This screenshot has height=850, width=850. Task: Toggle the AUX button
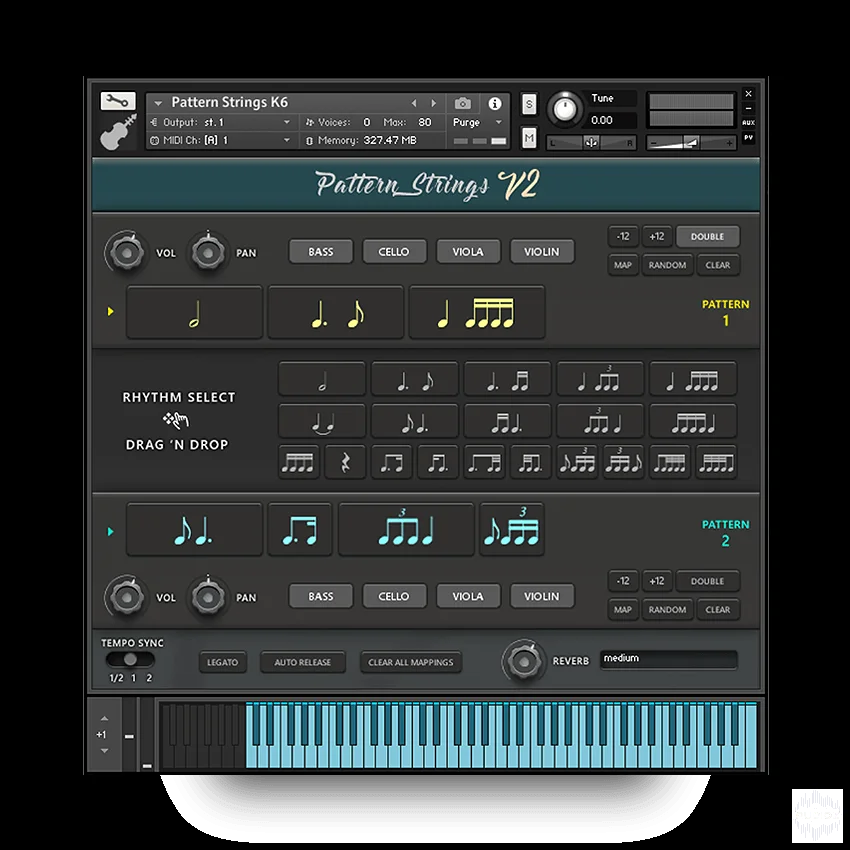click(x=748, y=123)
